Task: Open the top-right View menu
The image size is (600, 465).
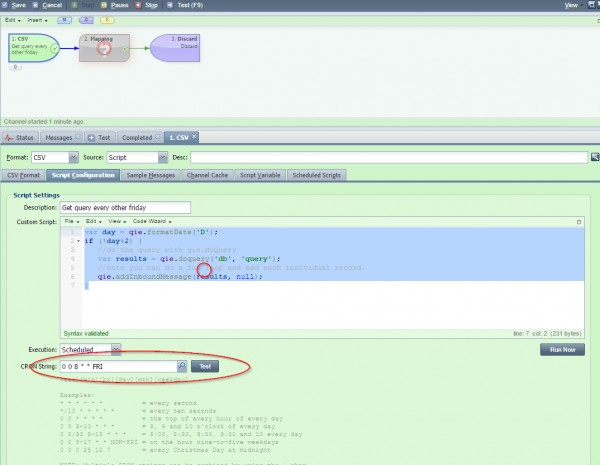Action: [572, 5]
